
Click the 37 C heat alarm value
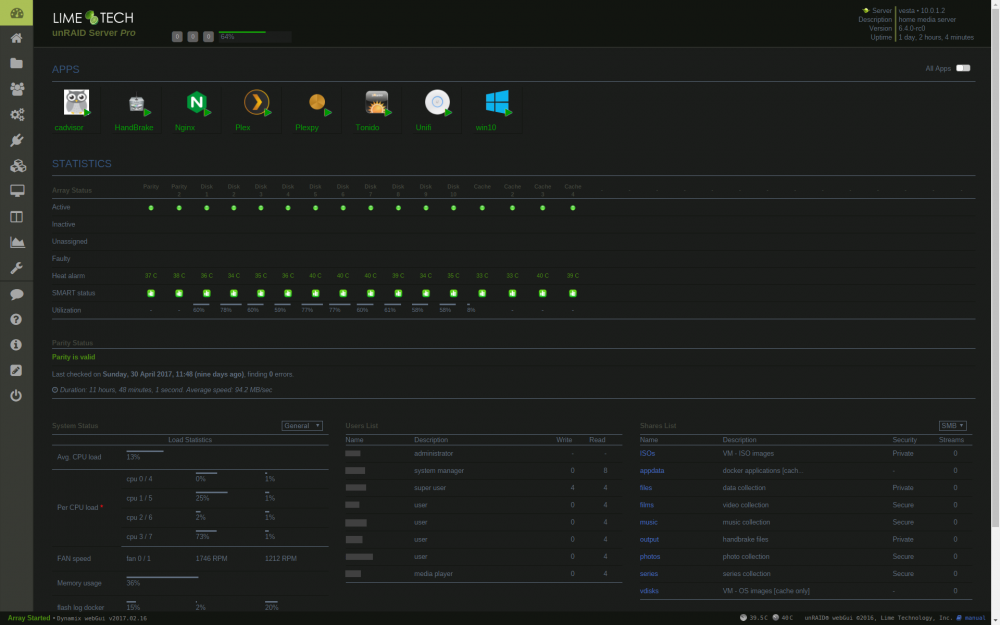(x=151, y=276)
